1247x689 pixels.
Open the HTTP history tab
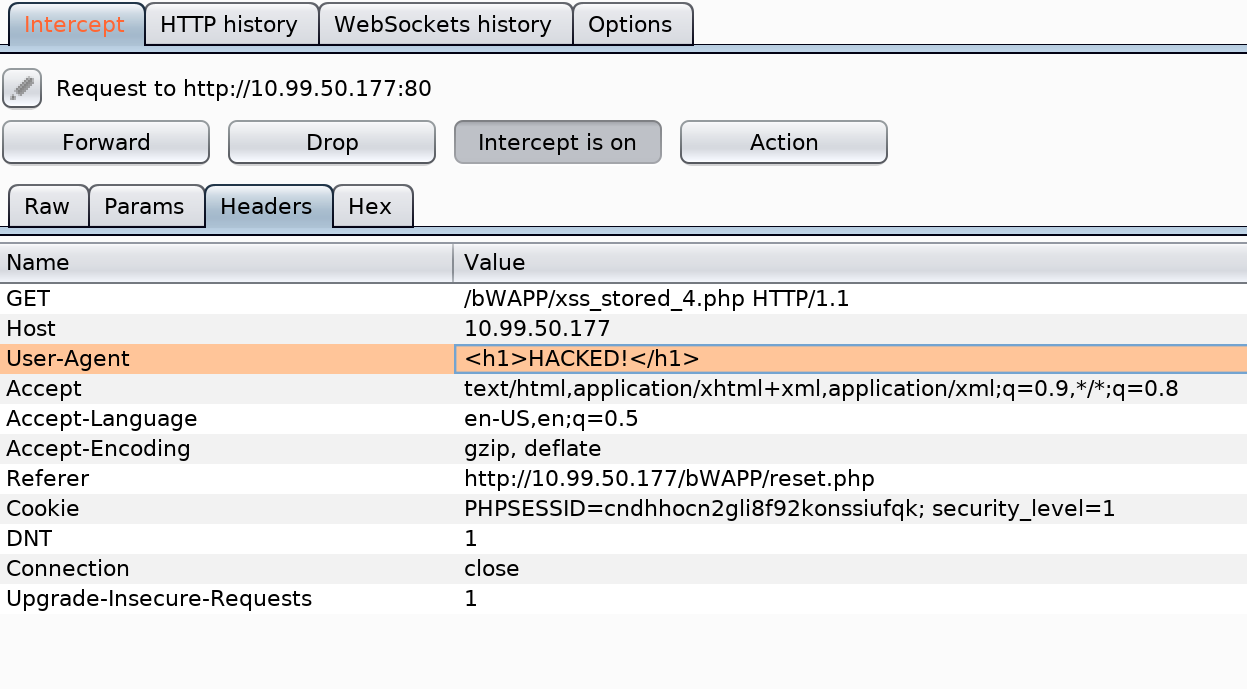(230, 24)
